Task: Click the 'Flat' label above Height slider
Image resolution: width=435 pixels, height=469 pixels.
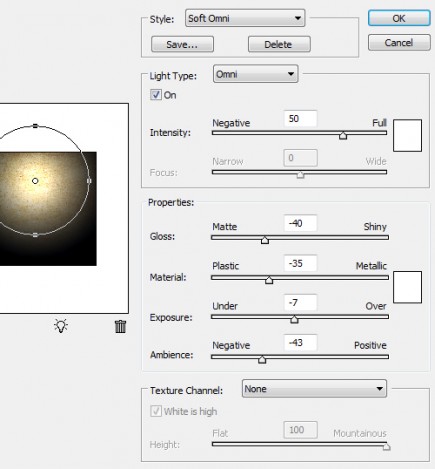Action: tap(220, 433)
